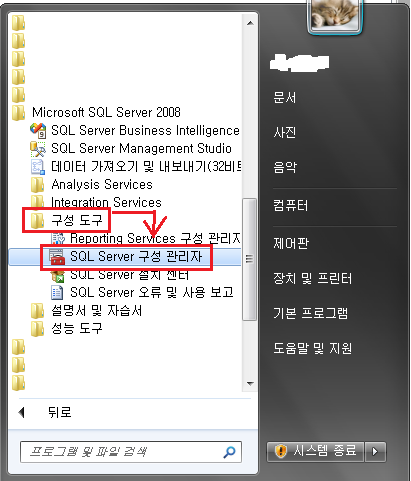This screenshot has width=411, height=481.
Task: Select SQL Server 오류 및 사용 보고 text
Action: [x=152, y=293]
